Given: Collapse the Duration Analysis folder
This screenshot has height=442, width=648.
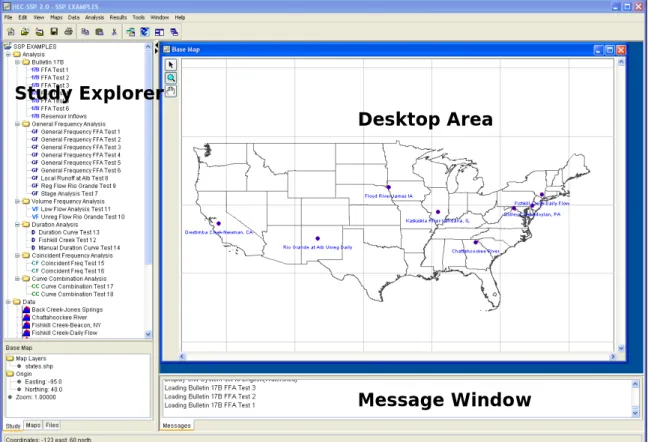Looking at the screenshot, I should click(17, 225).
